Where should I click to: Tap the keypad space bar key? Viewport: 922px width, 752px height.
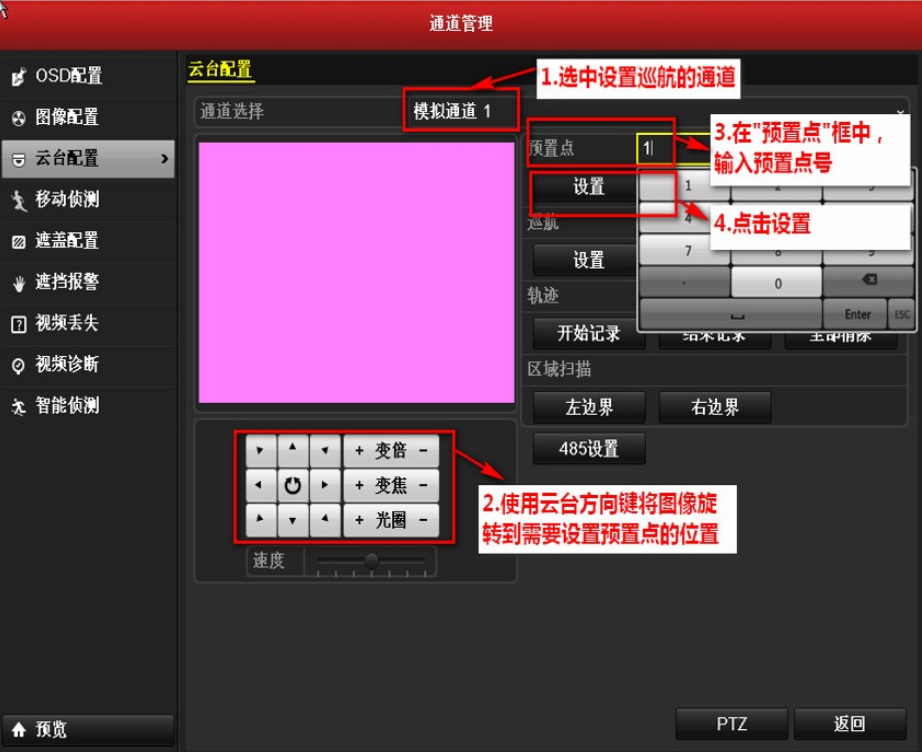(x=731, y=315)
